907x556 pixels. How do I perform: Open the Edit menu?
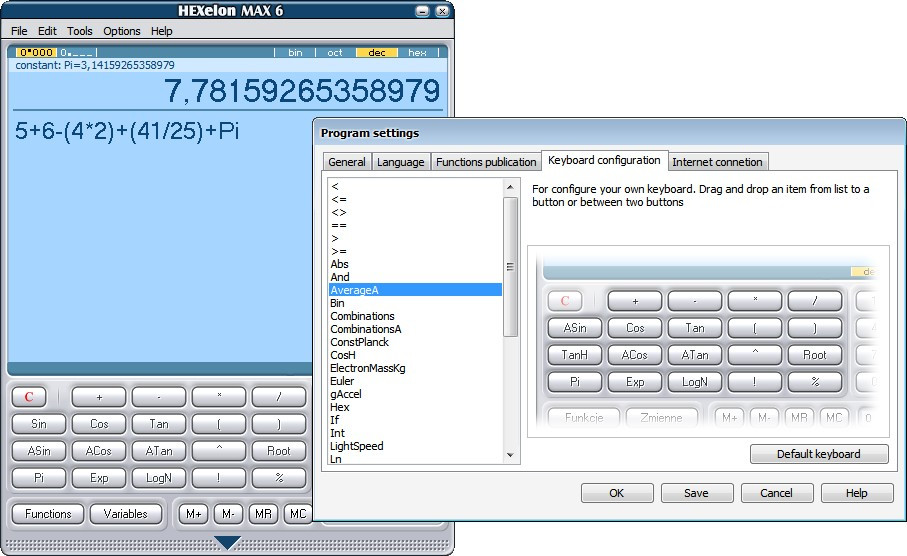tap(47, 31)
